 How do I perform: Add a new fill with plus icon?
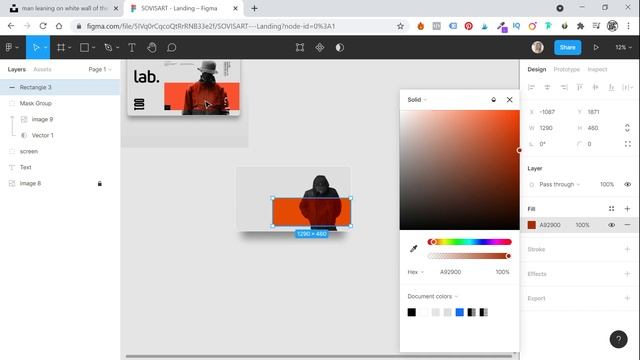pyautogui.click(x=627, y=209)
